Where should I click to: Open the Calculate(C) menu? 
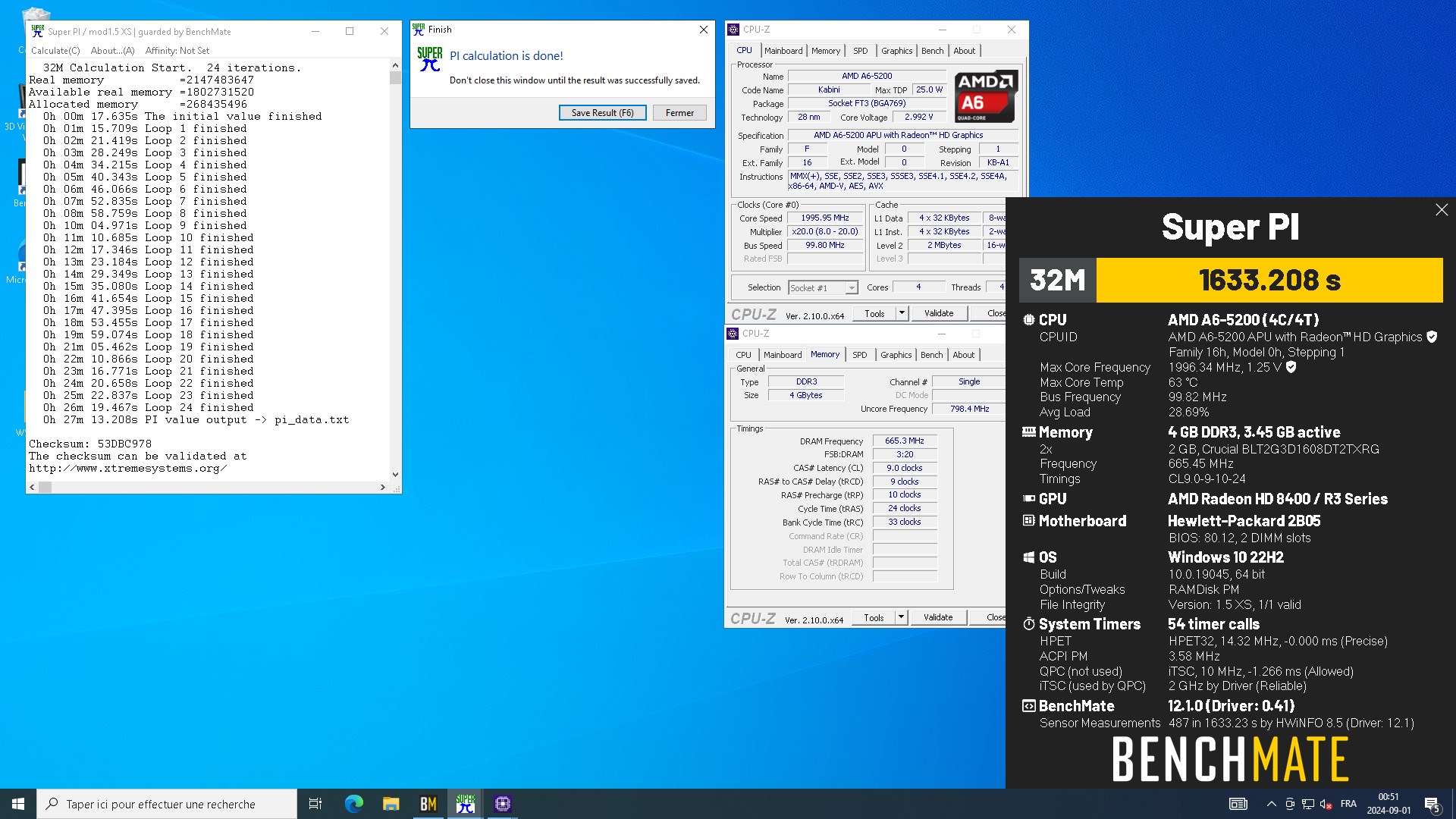pyautogui.click(x=55, y=51)
